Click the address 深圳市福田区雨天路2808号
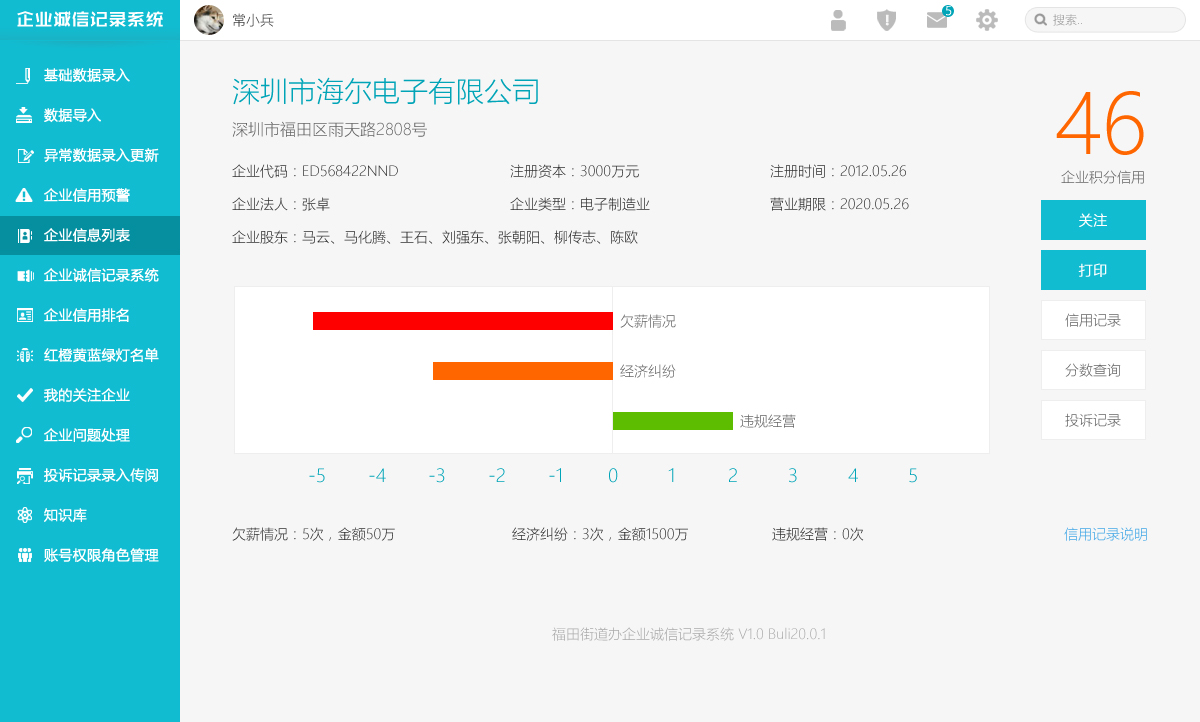 330,130
